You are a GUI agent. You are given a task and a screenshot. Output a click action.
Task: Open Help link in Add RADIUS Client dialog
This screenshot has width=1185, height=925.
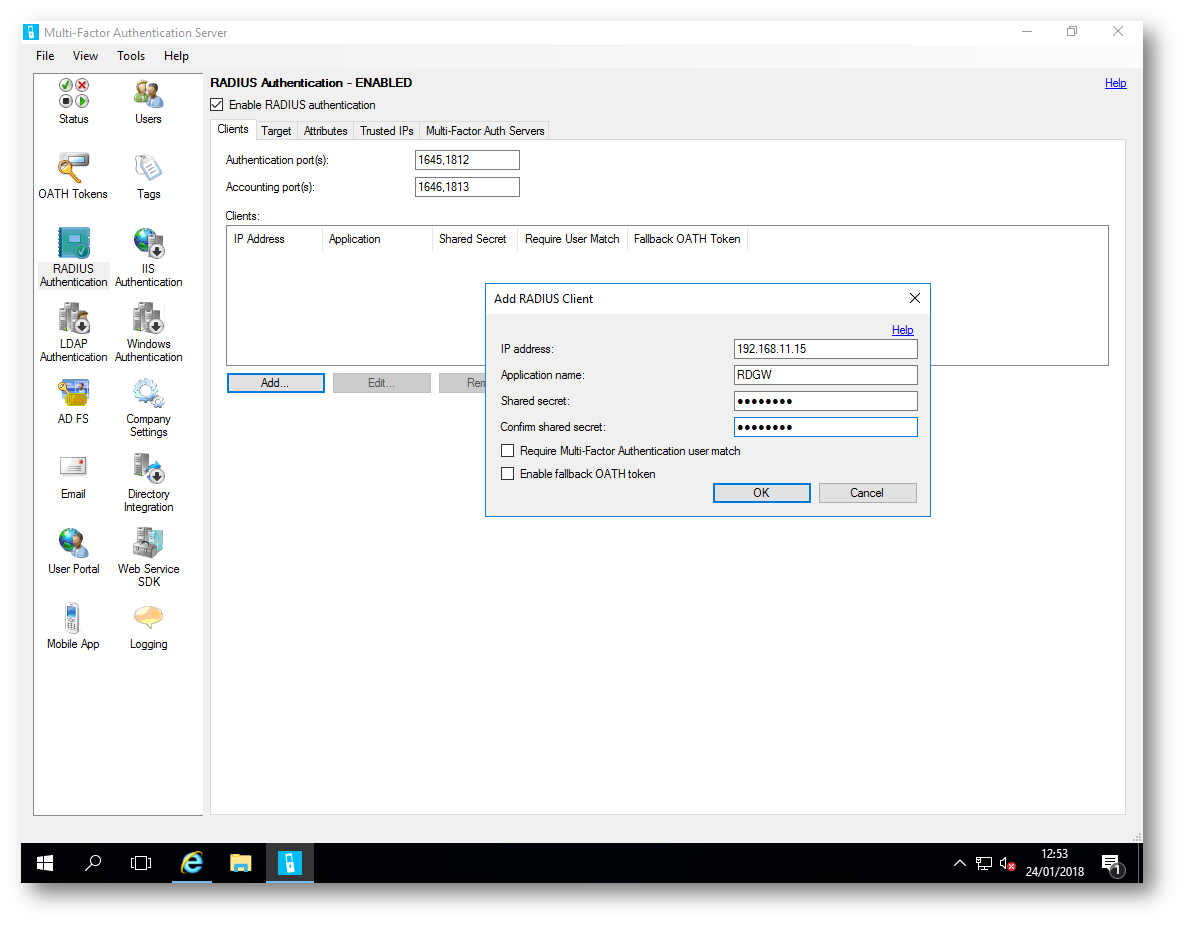(902, 330)
